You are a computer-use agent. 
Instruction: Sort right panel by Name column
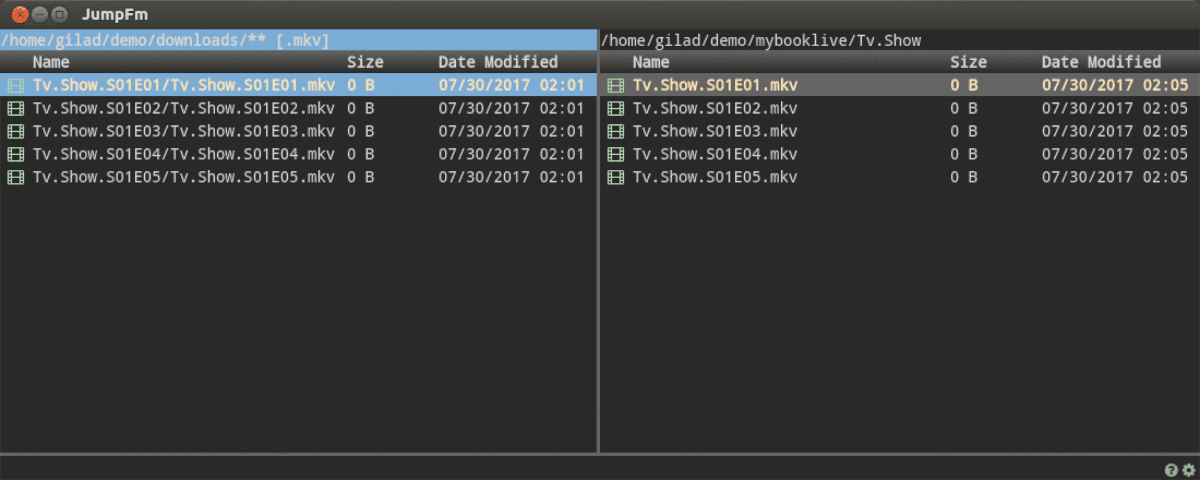click(x=652, y=62)
